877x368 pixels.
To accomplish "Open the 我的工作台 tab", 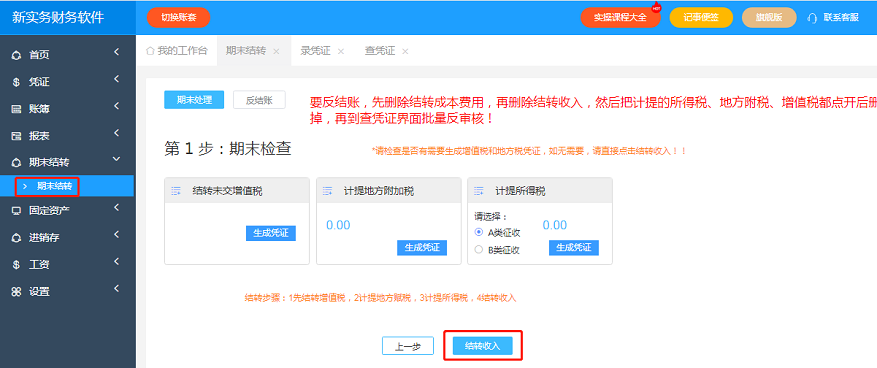I will 177,51.
